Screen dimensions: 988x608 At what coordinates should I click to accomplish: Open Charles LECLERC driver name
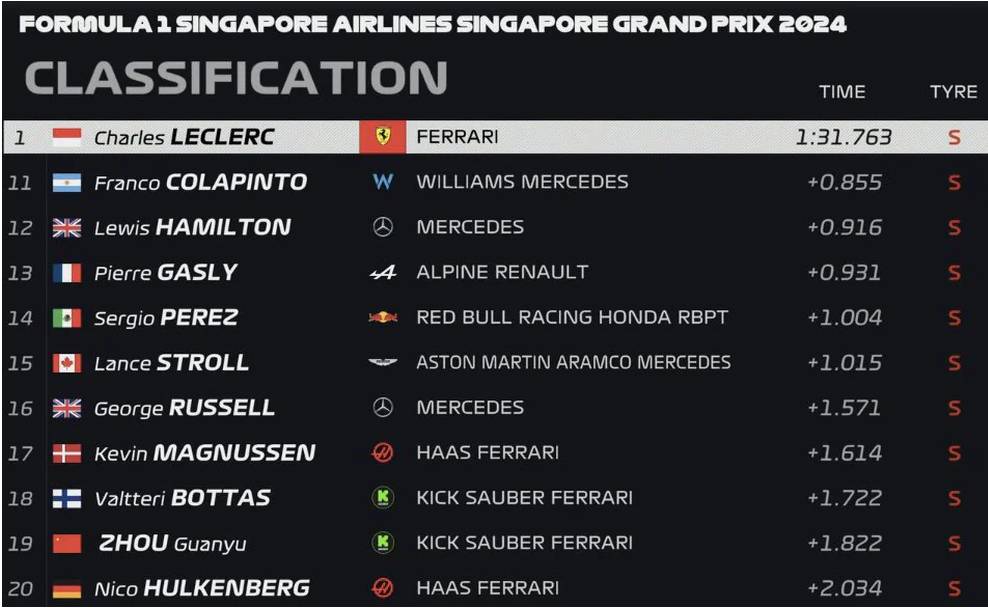[x=184, y=137]
